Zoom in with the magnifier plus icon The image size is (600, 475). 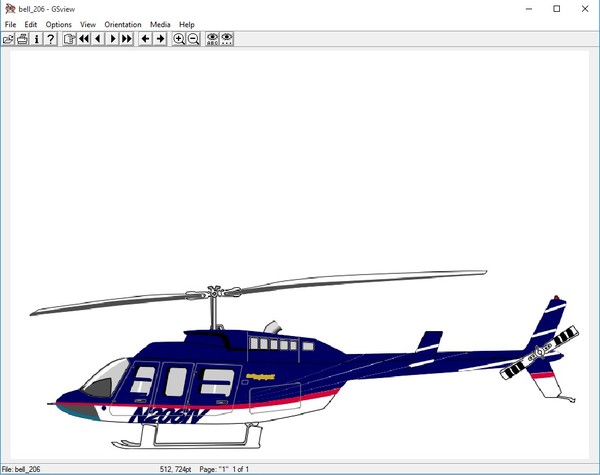179,39
